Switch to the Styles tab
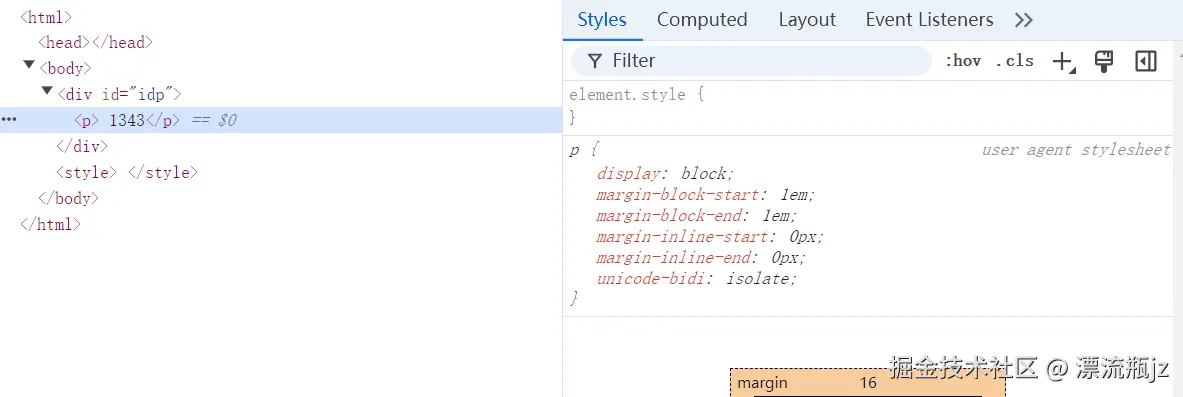The image size is (1183, 397). pyautogui.click(x=602, y=20)
